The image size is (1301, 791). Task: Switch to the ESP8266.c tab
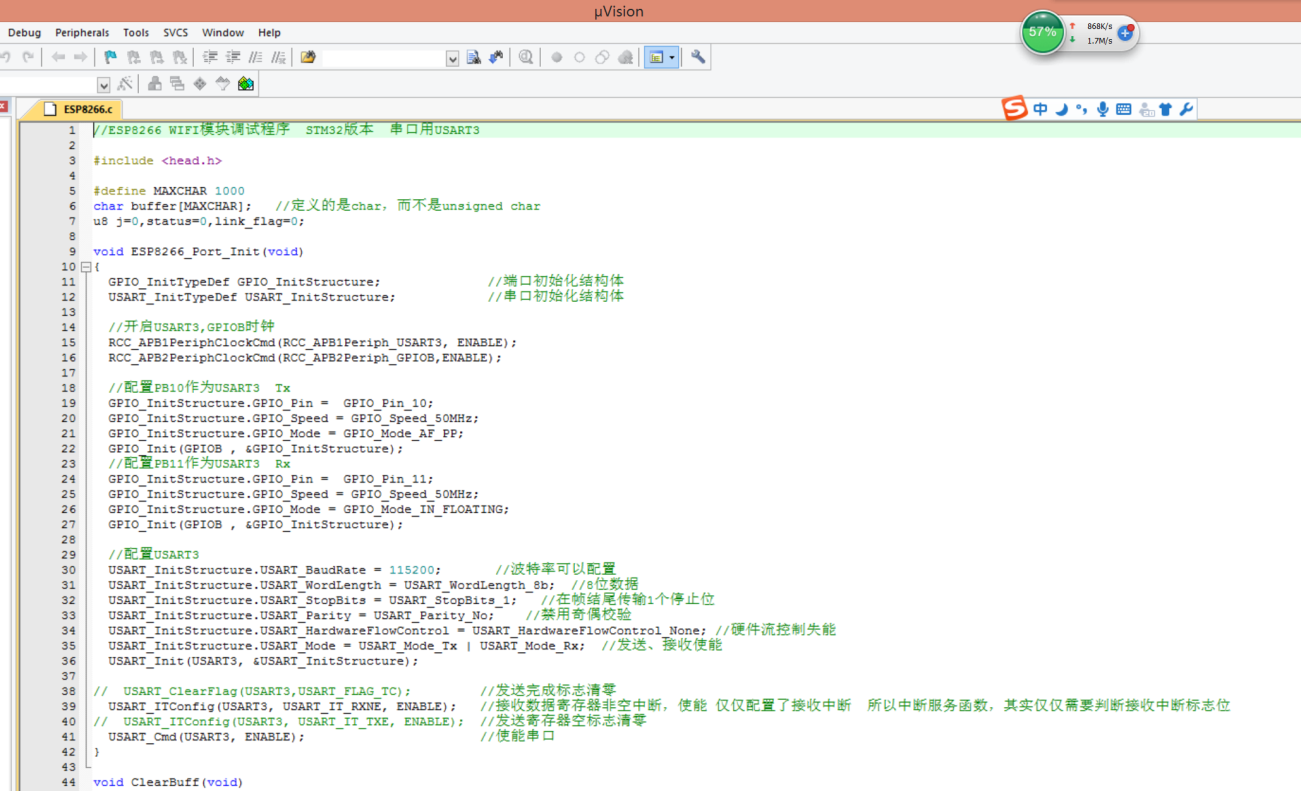tap(87, 109)
